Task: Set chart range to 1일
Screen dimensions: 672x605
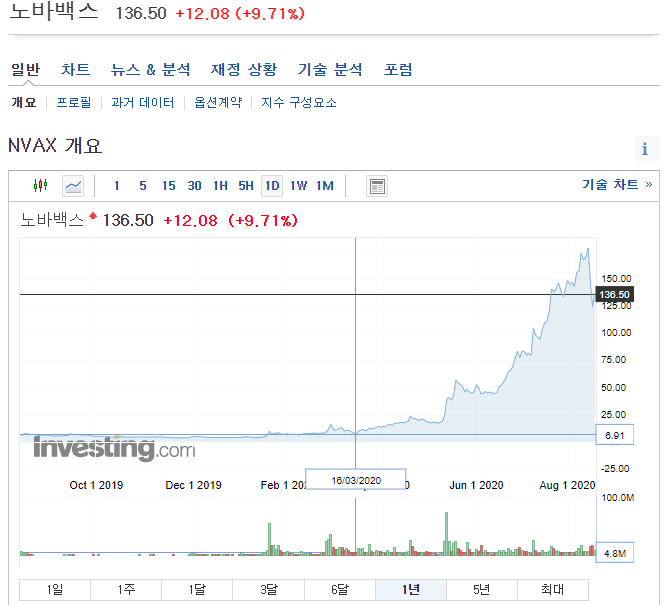Action: [x=55, y=590]
